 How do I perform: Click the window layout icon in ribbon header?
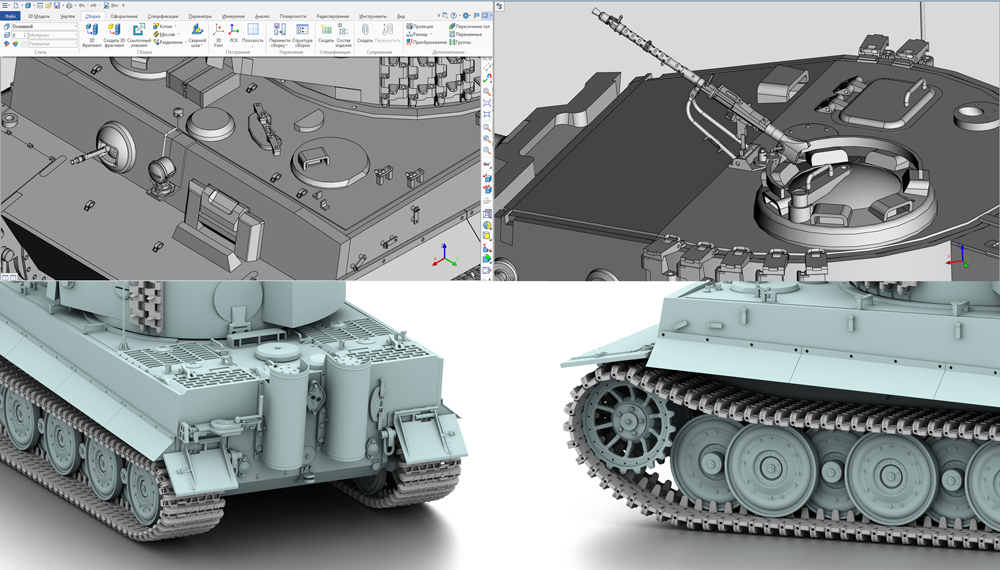pyautogui.click(x=485, y=15)
